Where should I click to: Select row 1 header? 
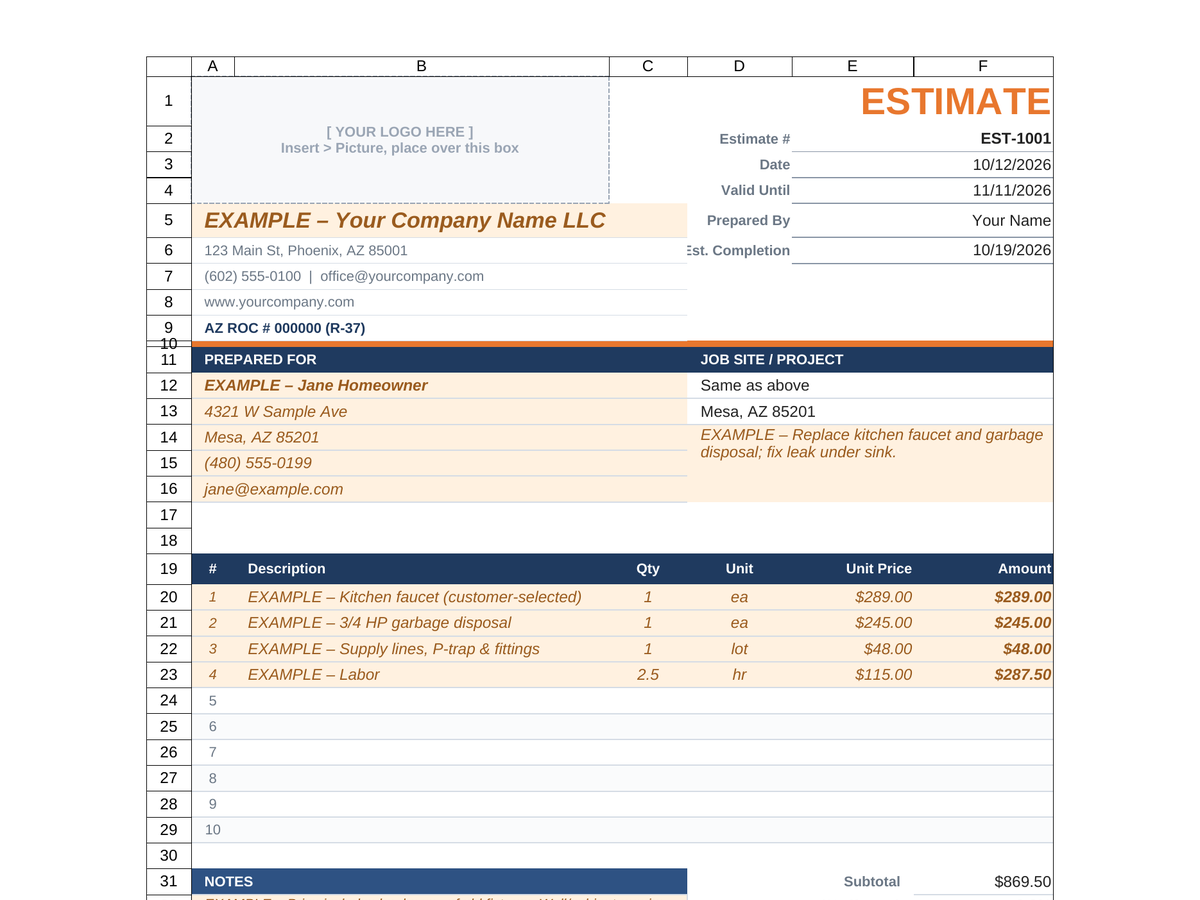tap(169, 101)
